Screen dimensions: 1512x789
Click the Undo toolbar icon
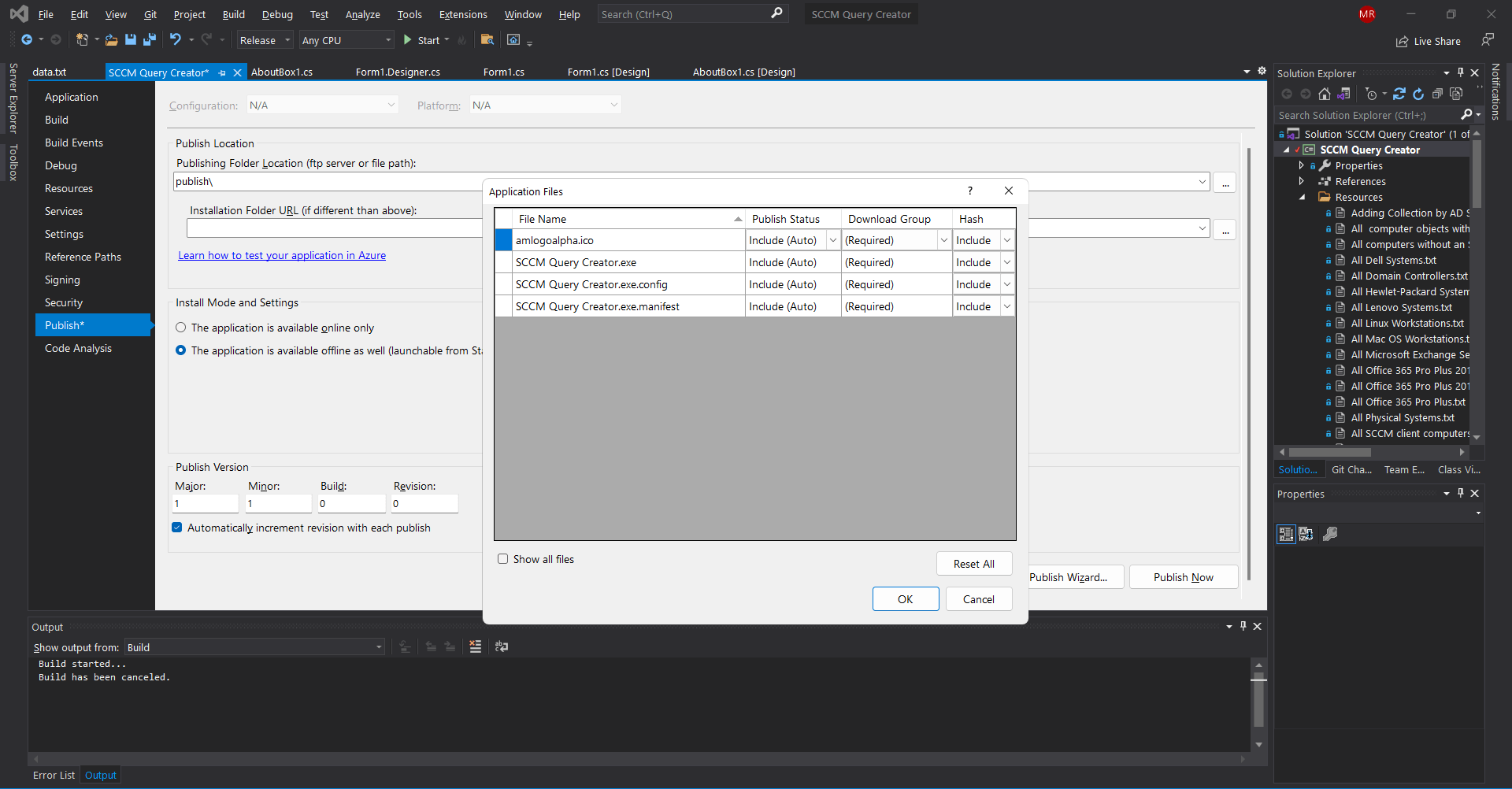(x=175, y=39)
